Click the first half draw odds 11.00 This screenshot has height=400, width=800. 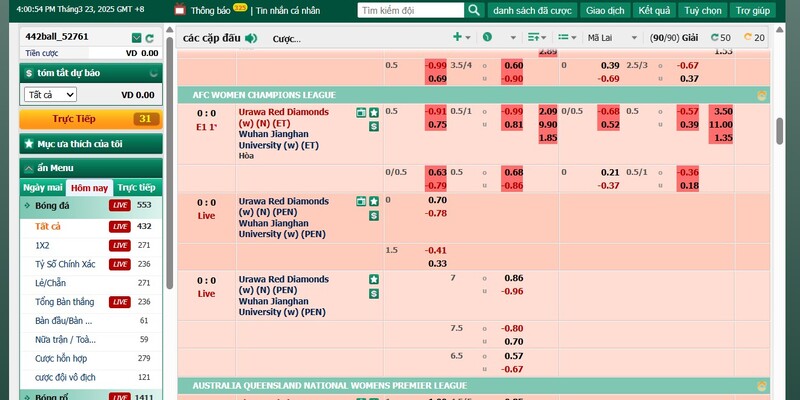pos(720,124)
